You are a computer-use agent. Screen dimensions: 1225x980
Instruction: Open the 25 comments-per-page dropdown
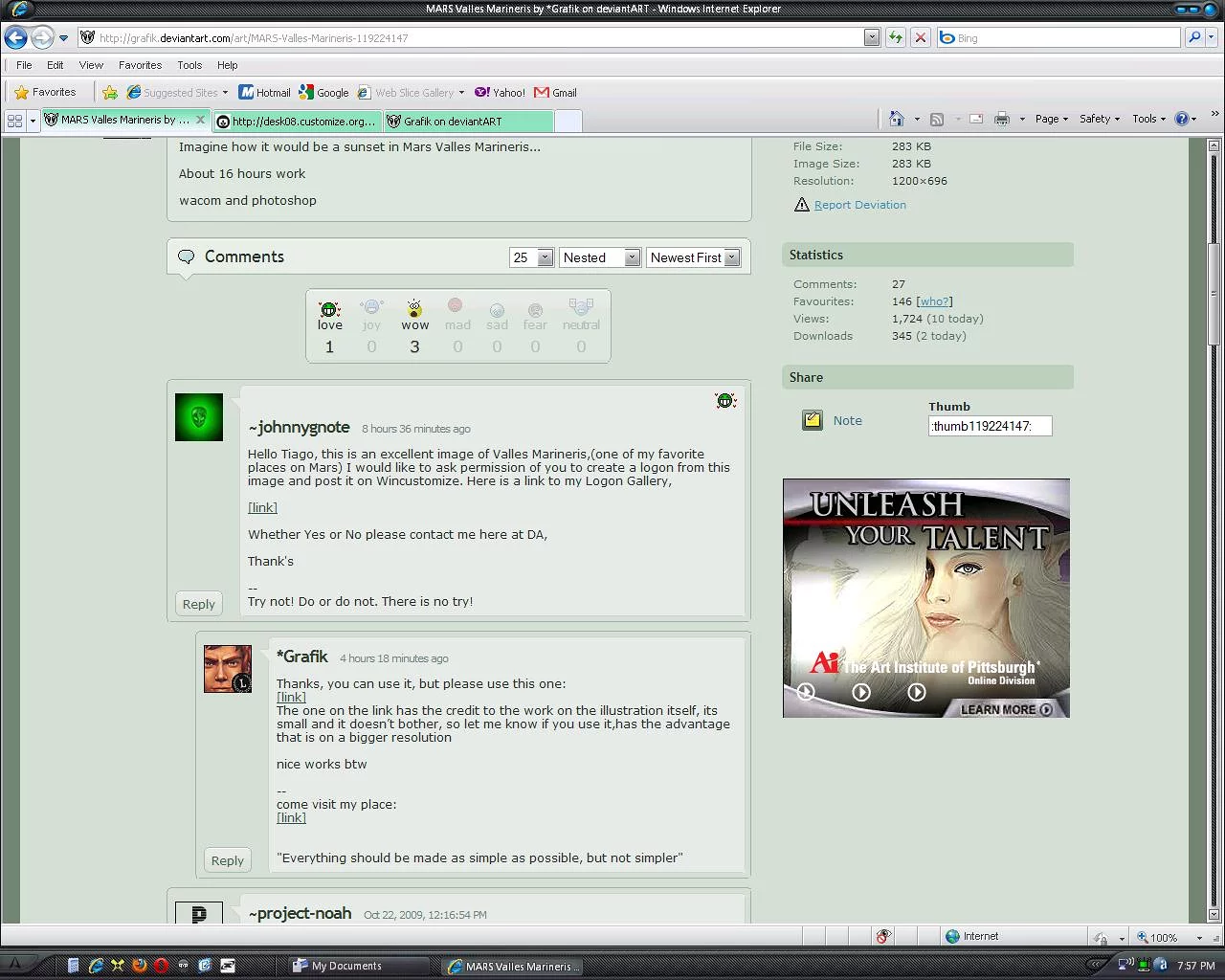click(531, 257)
